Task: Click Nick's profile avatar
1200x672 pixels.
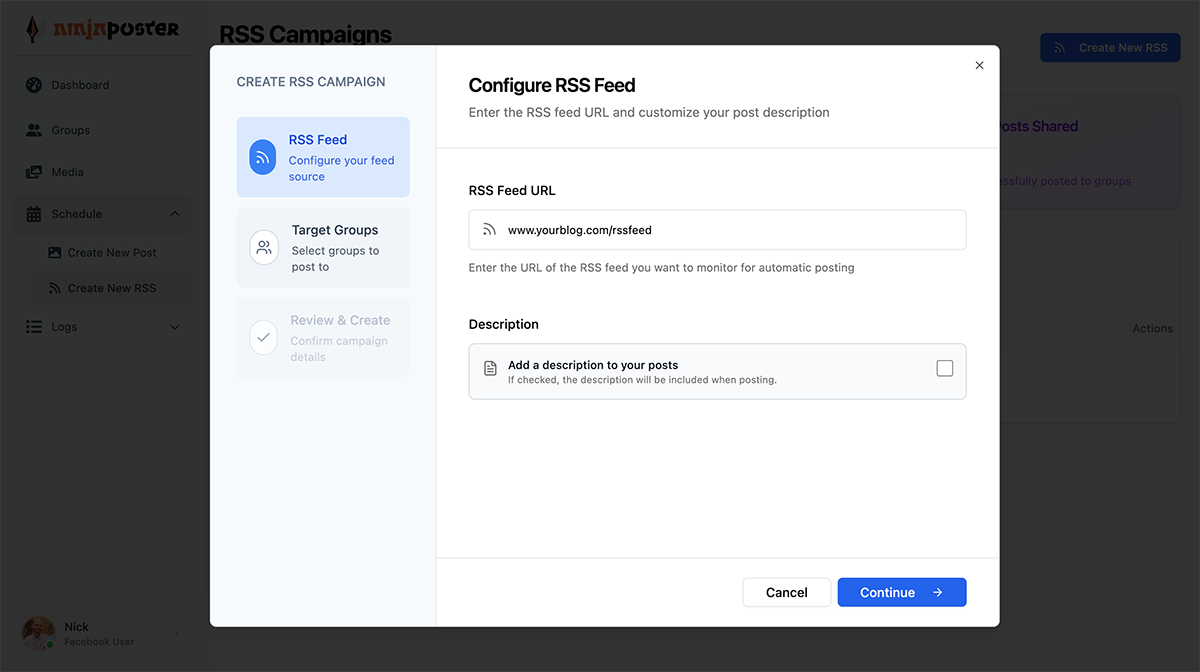Action: pyautogui.click(x=39, y=633)
